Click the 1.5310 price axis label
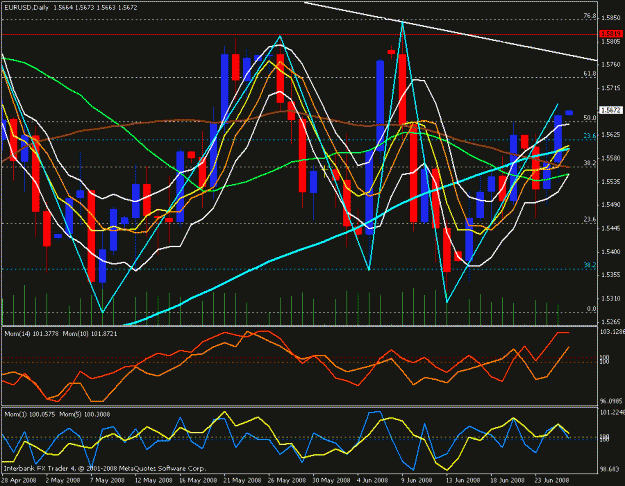 point(610,299)
